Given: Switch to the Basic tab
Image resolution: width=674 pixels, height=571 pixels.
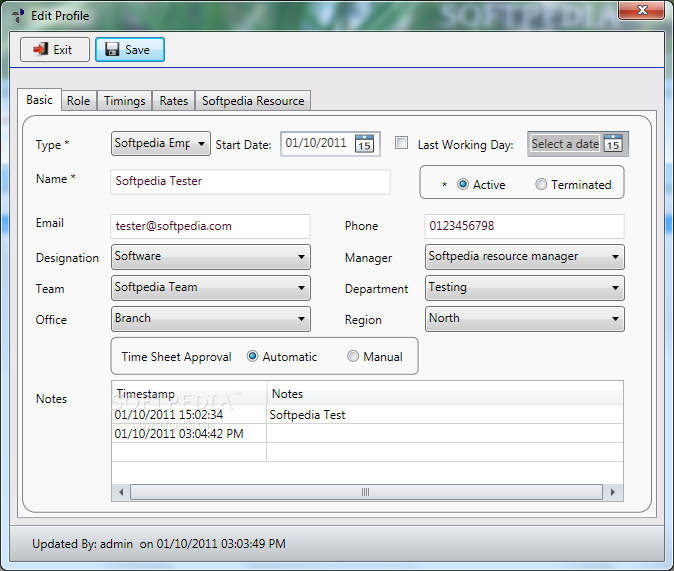Looking at the screenshot, I should pyautogui.click(x=40, y=100).
